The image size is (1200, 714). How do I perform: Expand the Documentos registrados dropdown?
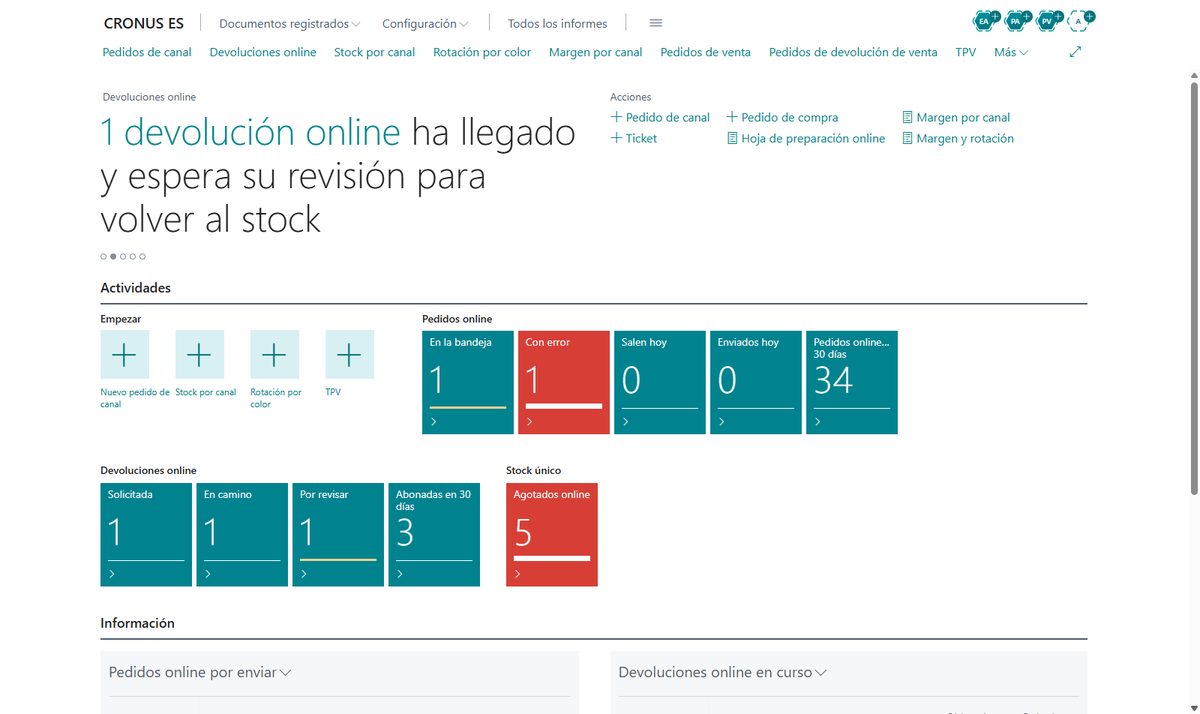290,23
